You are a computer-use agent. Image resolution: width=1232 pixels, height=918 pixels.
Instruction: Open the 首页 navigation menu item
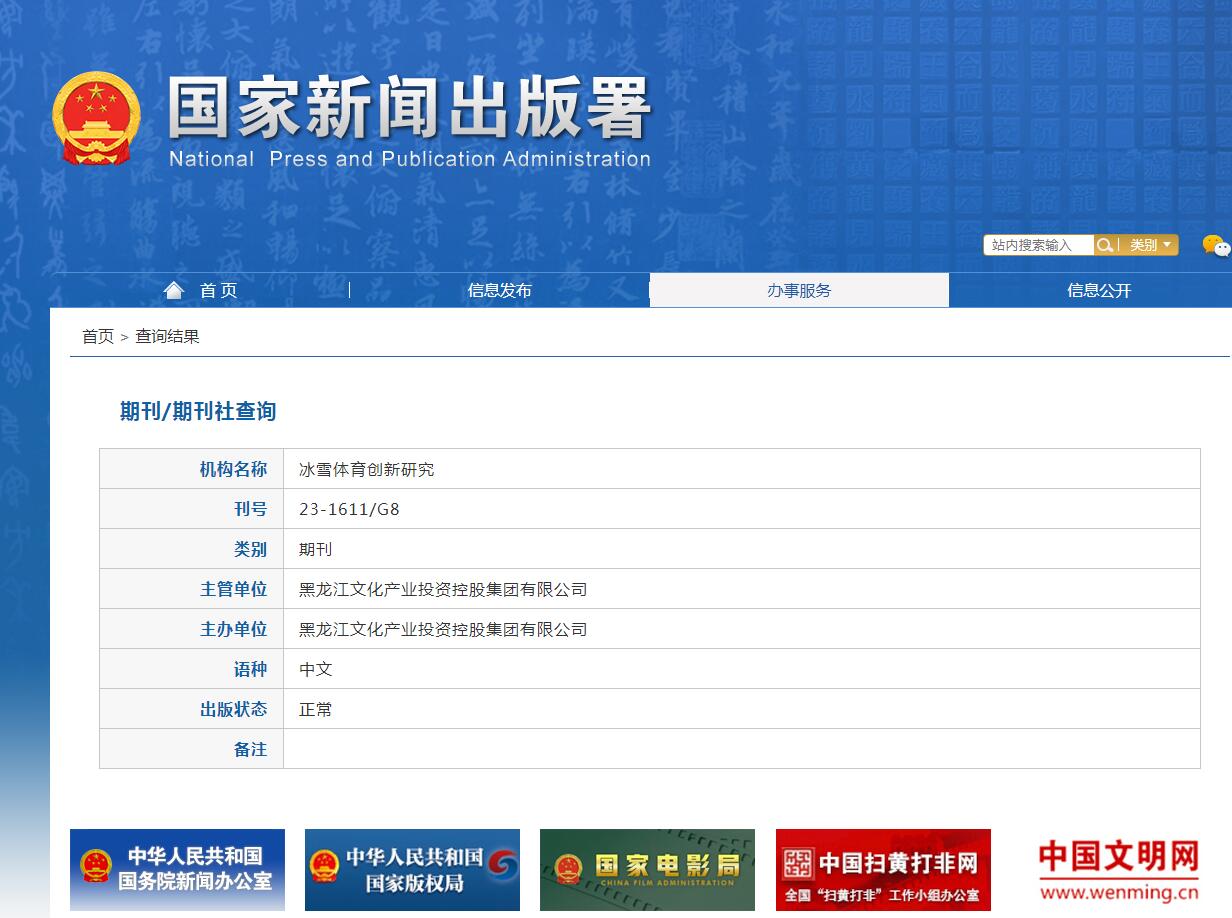pyautogui.click(x=218, y=290)
